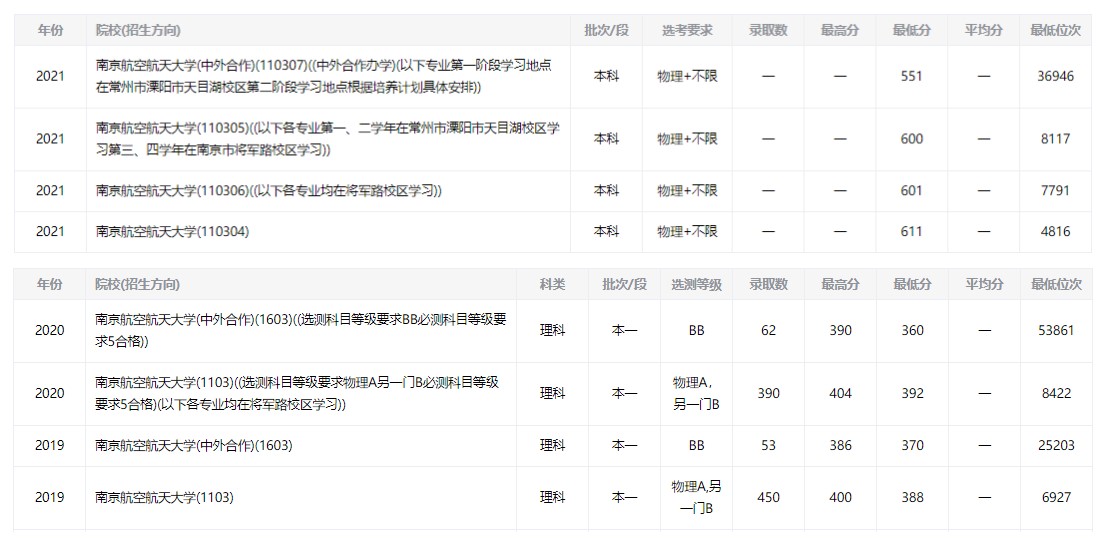The width and height of the screenshot is (1104, 542).
Task: Click the 选测等级 column header
Action: click(x=696, y=285)
